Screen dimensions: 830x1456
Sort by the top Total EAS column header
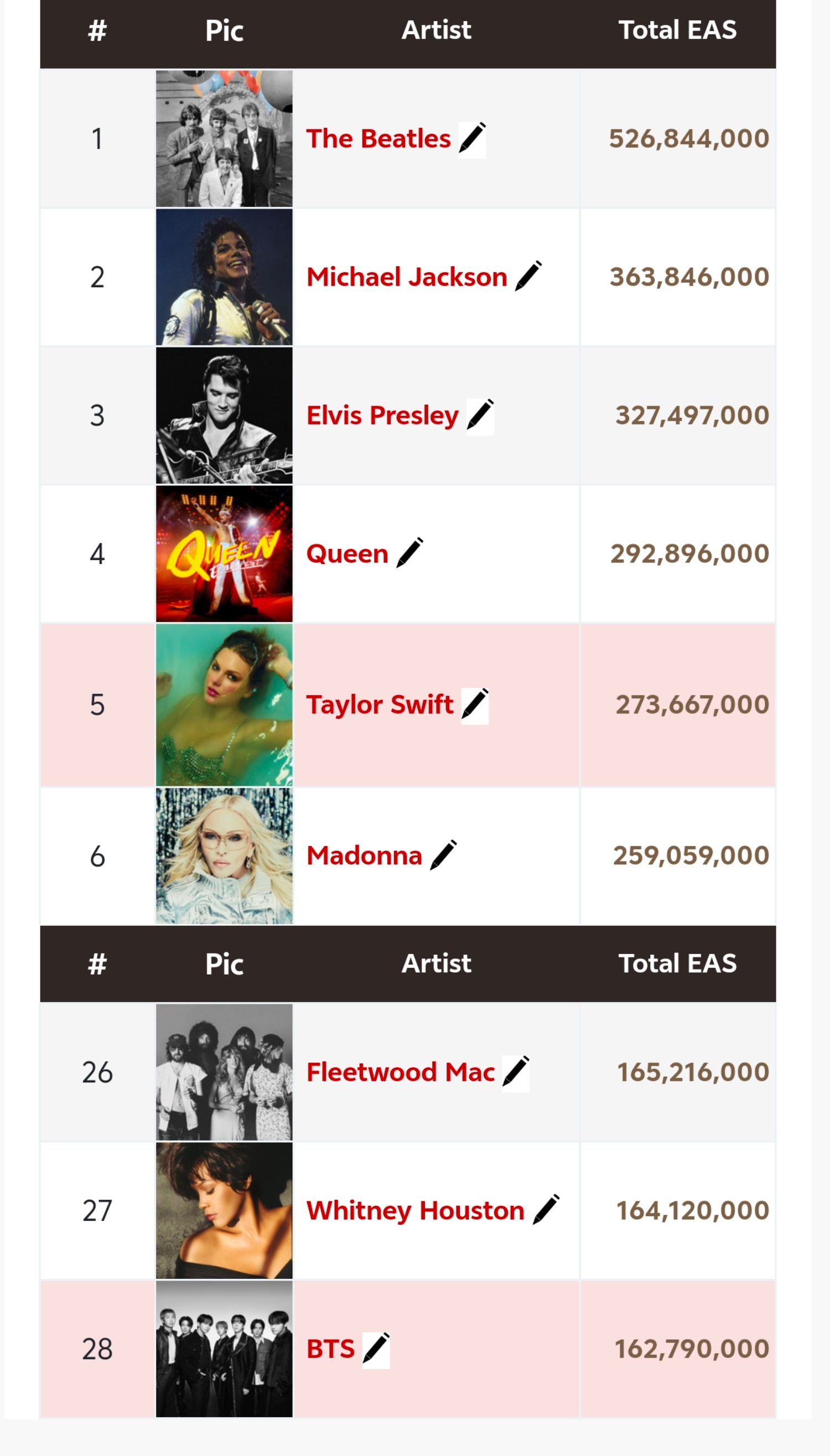coord(678,30)
